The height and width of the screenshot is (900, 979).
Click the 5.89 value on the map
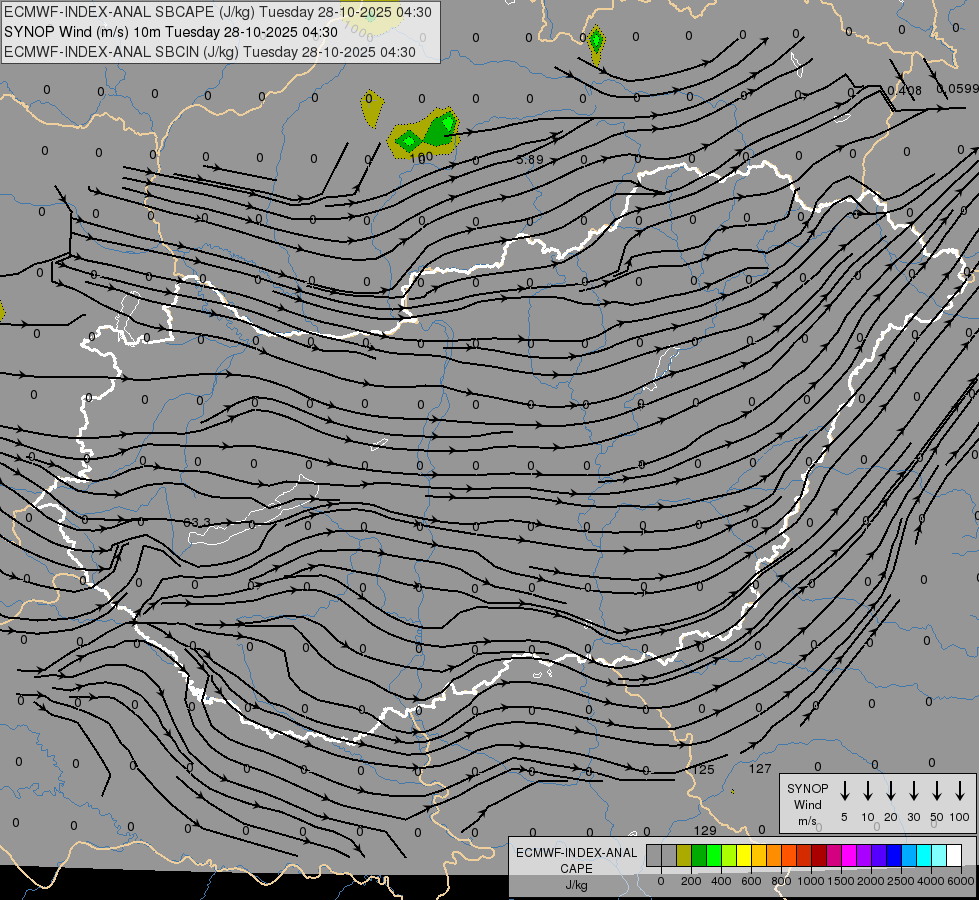tap(529, 160)
